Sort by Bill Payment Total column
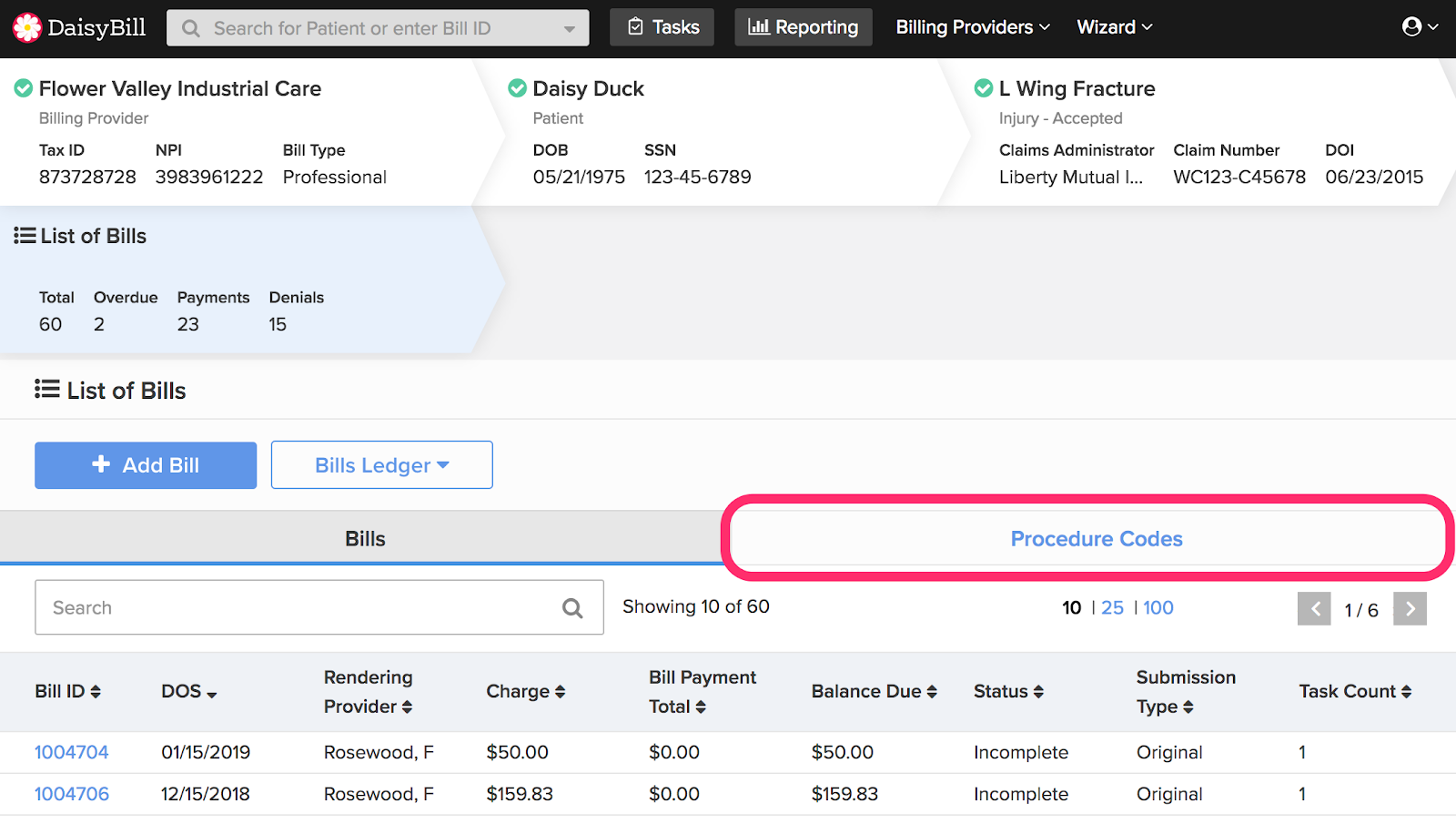 tap(703, 692)
